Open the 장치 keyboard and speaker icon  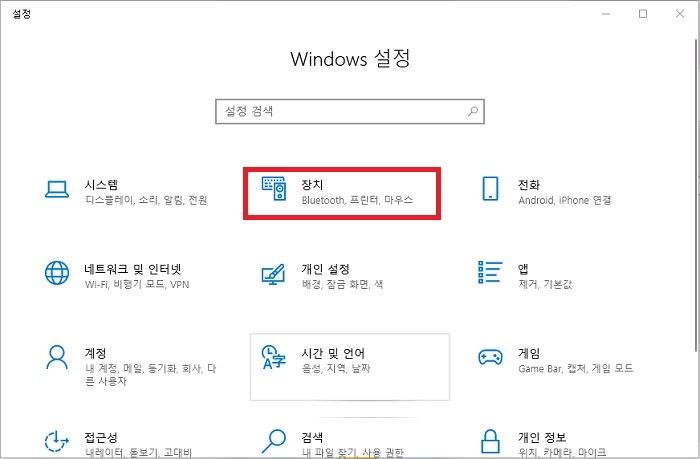point(274,188)
